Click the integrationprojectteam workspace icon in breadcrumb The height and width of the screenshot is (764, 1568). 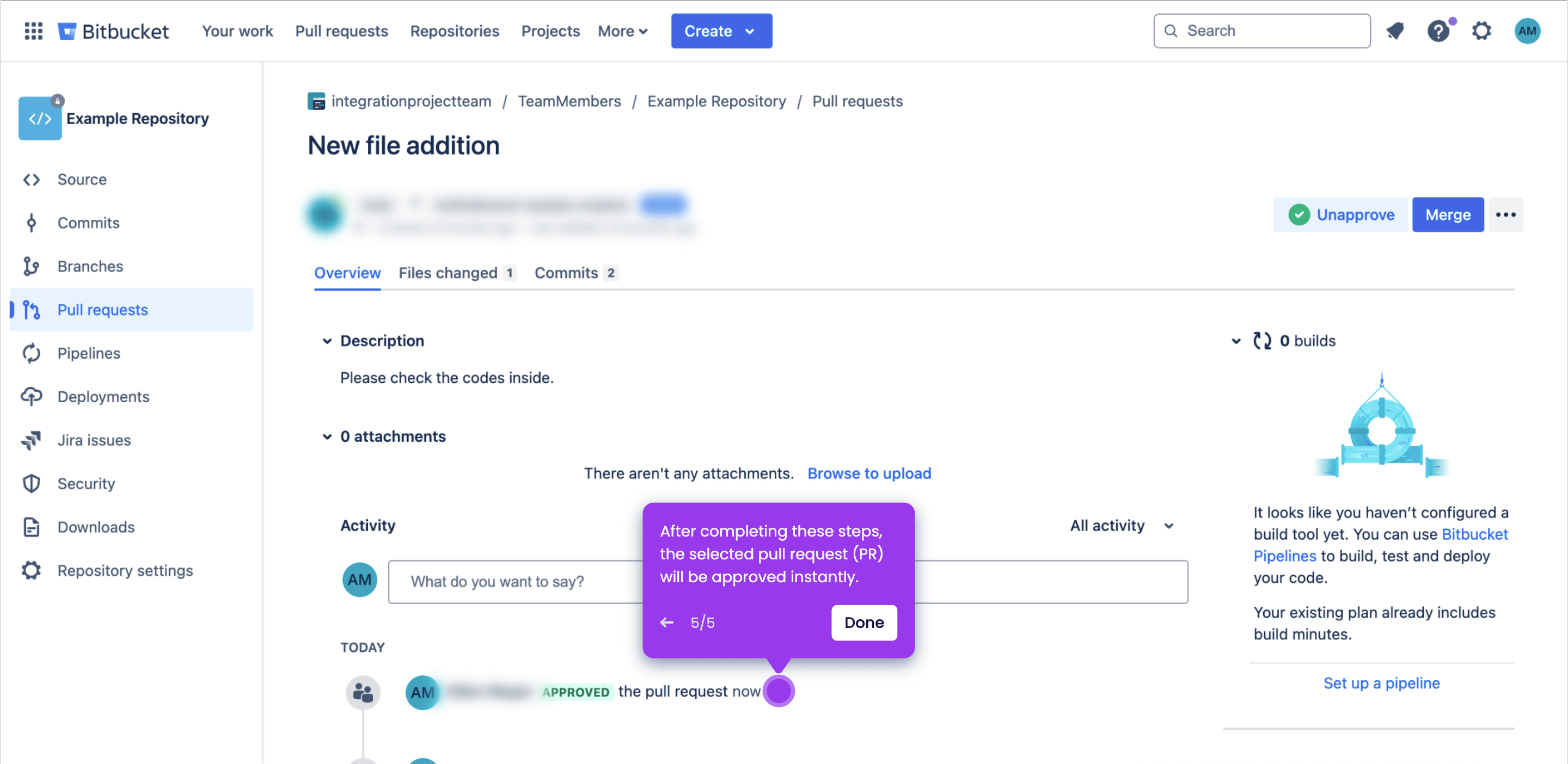coord(316,101)
